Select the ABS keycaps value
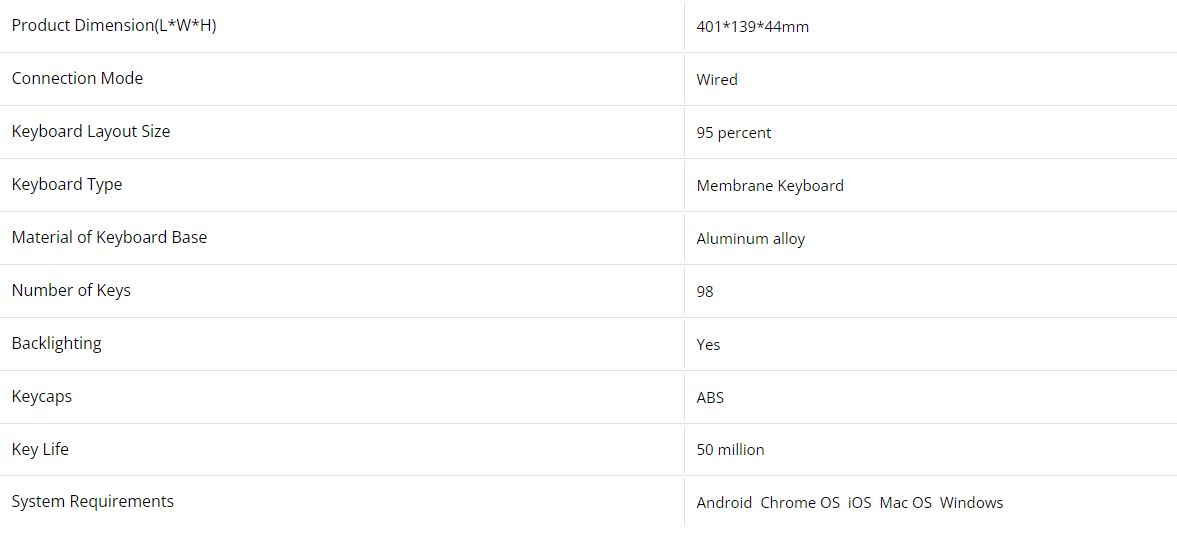Image resolution: width=1177 pixels, height=538 pixels. [710, 398]
